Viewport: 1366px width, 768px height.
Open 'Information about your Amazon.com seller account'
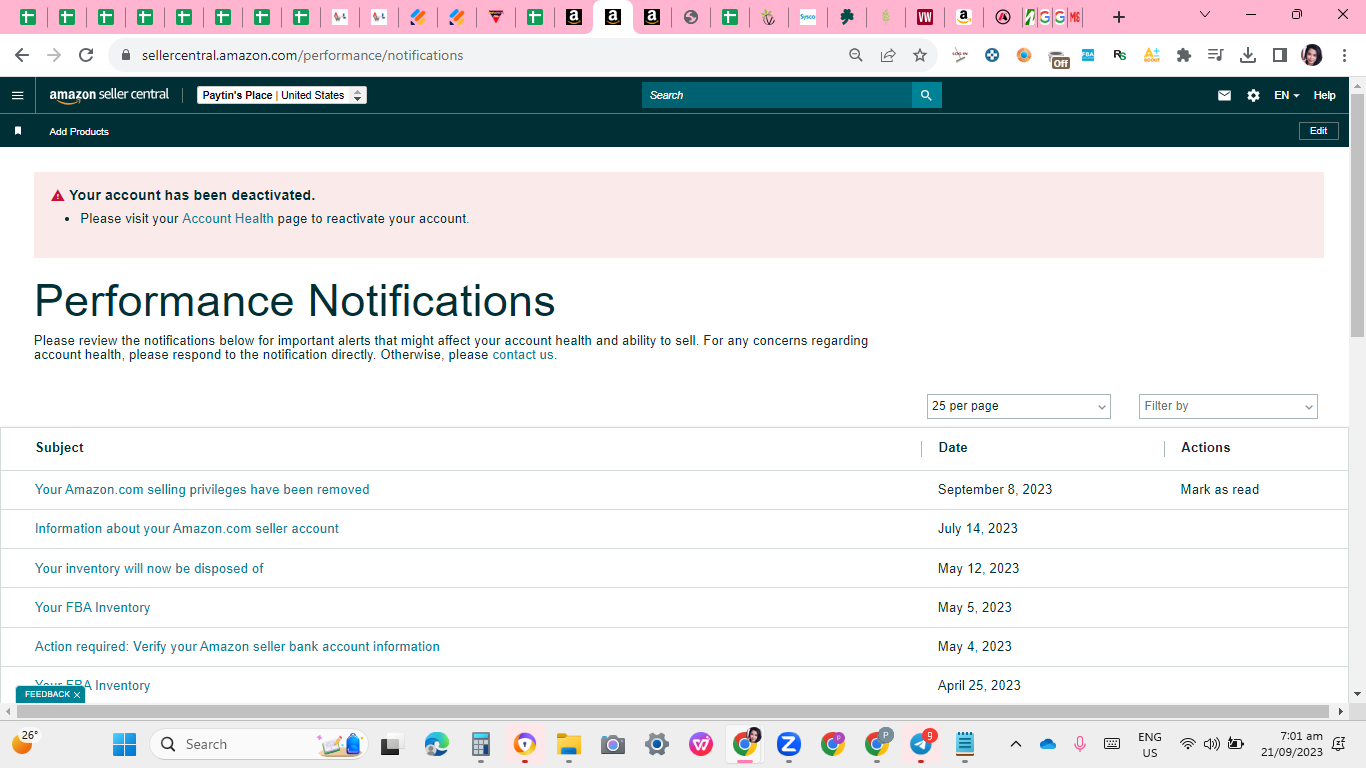187,528
